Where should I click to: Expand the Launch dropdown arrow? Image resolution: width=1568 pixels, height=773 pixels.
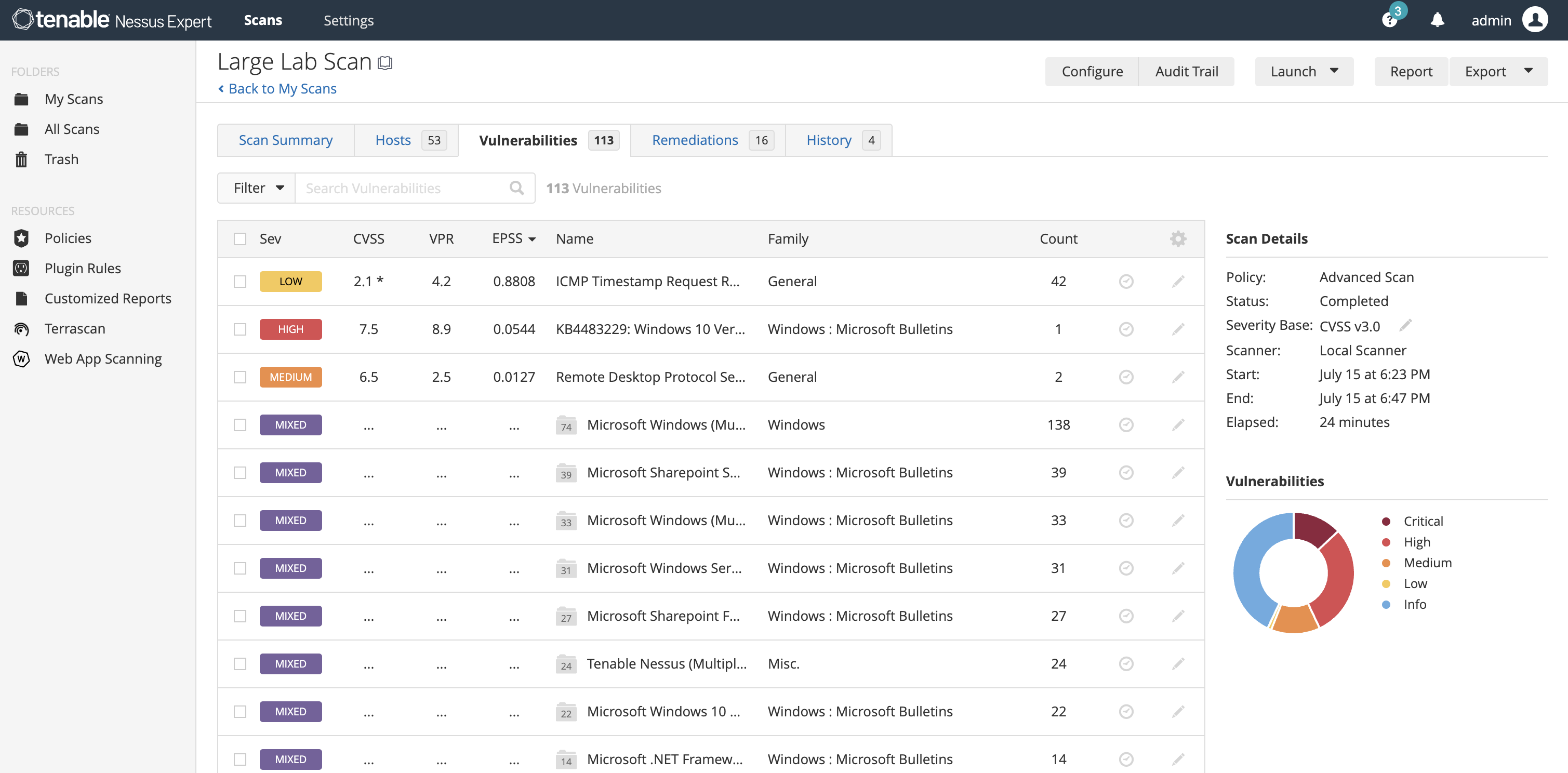click(1334, 71)
